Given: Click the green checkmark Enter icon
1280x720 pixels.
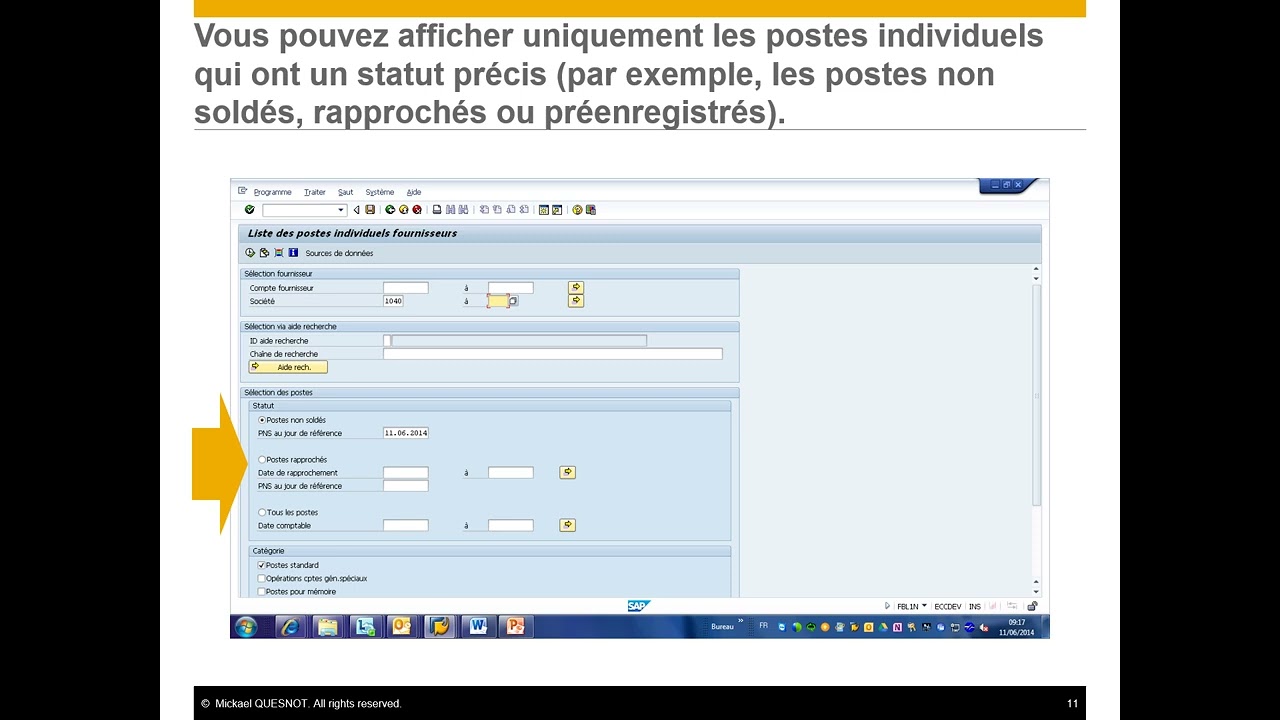Looking at the screenshot, I should [250, 210].
